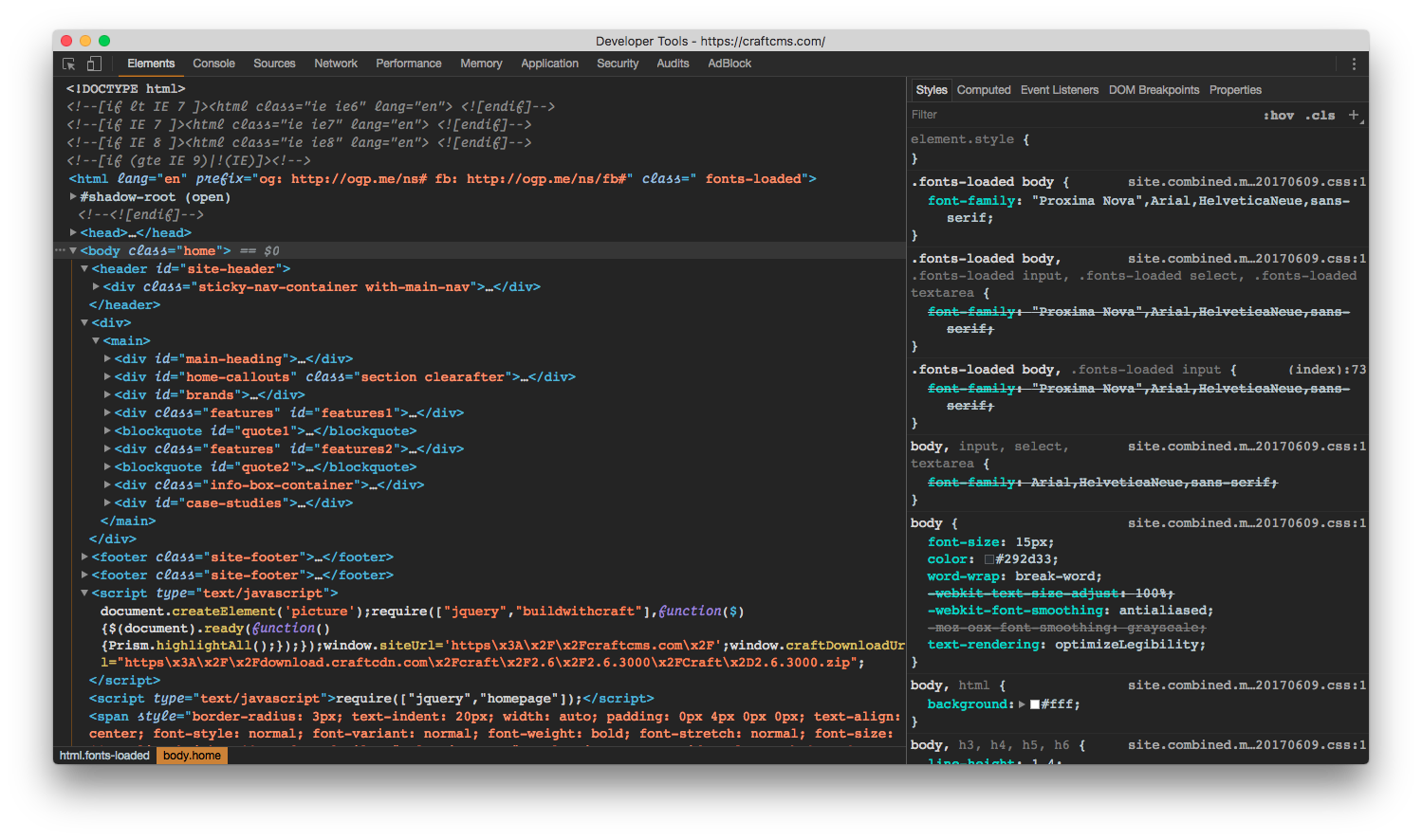Expand the background property value triangle
This screenshot has height=840, width=1422.
coord(1022,704)
